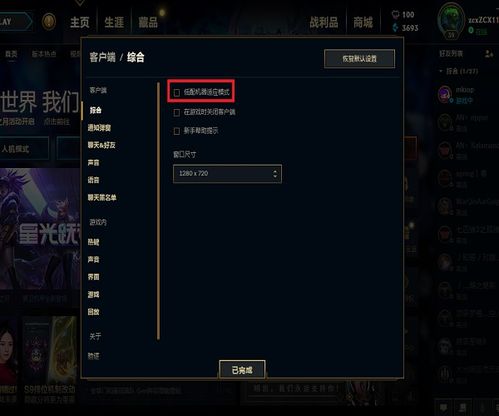
Task: Click the 已完成 done button
Action: (x=242, y=370)
